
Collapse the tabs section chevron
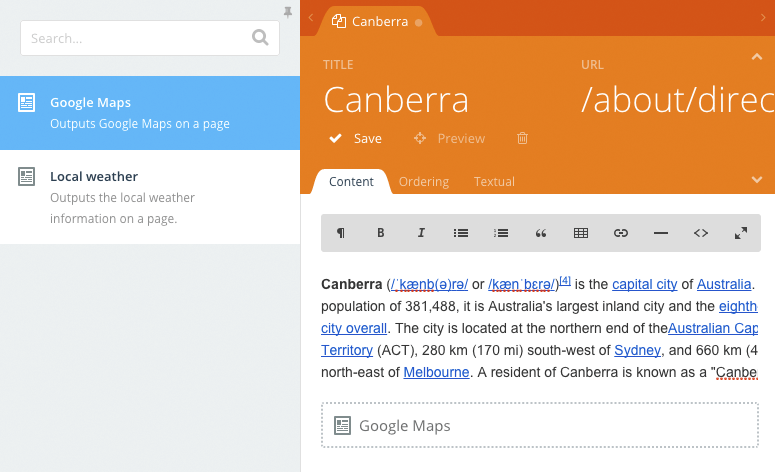pos(757,179)
